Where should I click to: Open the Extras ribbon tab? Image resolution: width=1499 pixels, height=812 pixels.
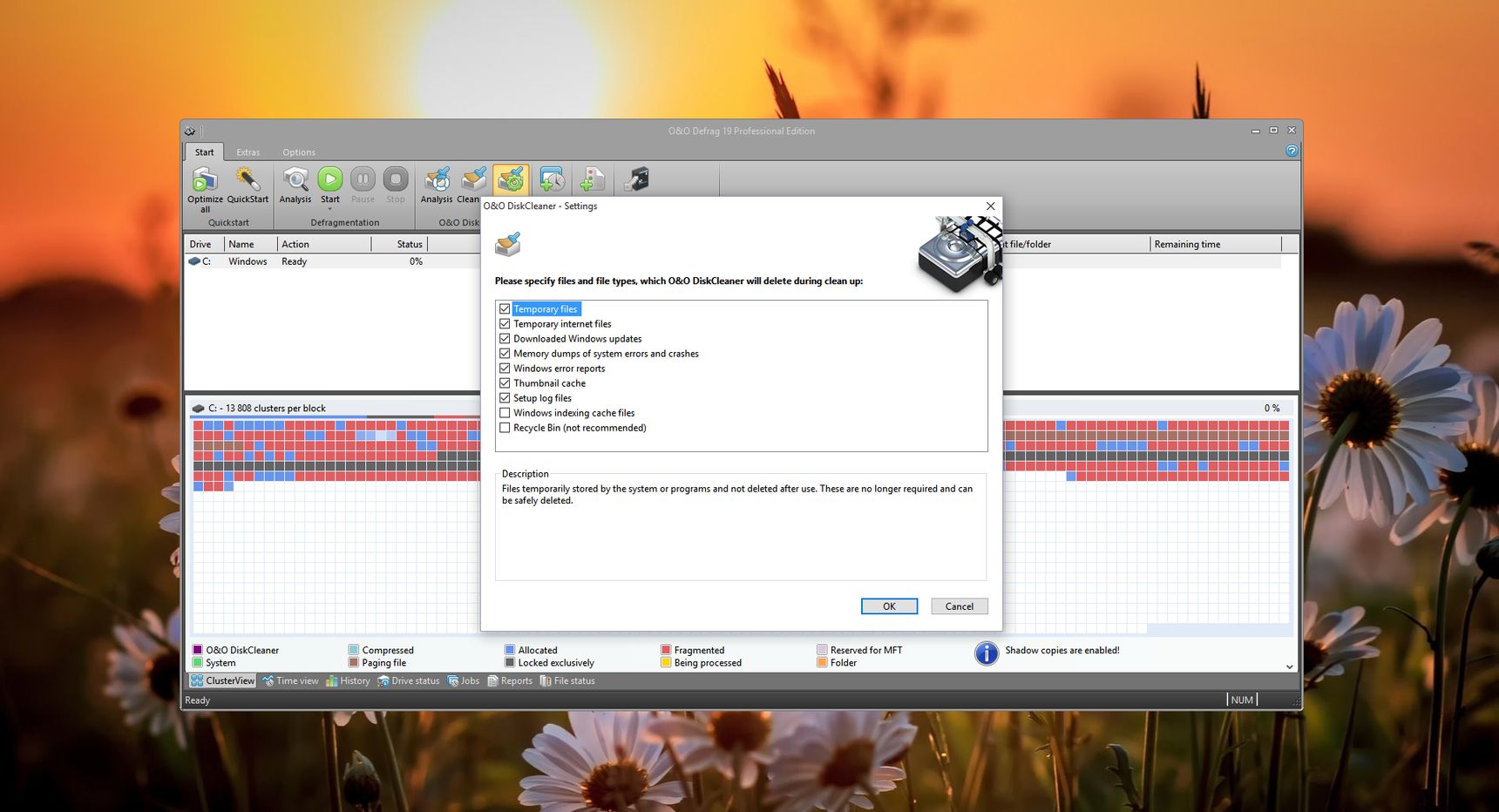(248, 152)
